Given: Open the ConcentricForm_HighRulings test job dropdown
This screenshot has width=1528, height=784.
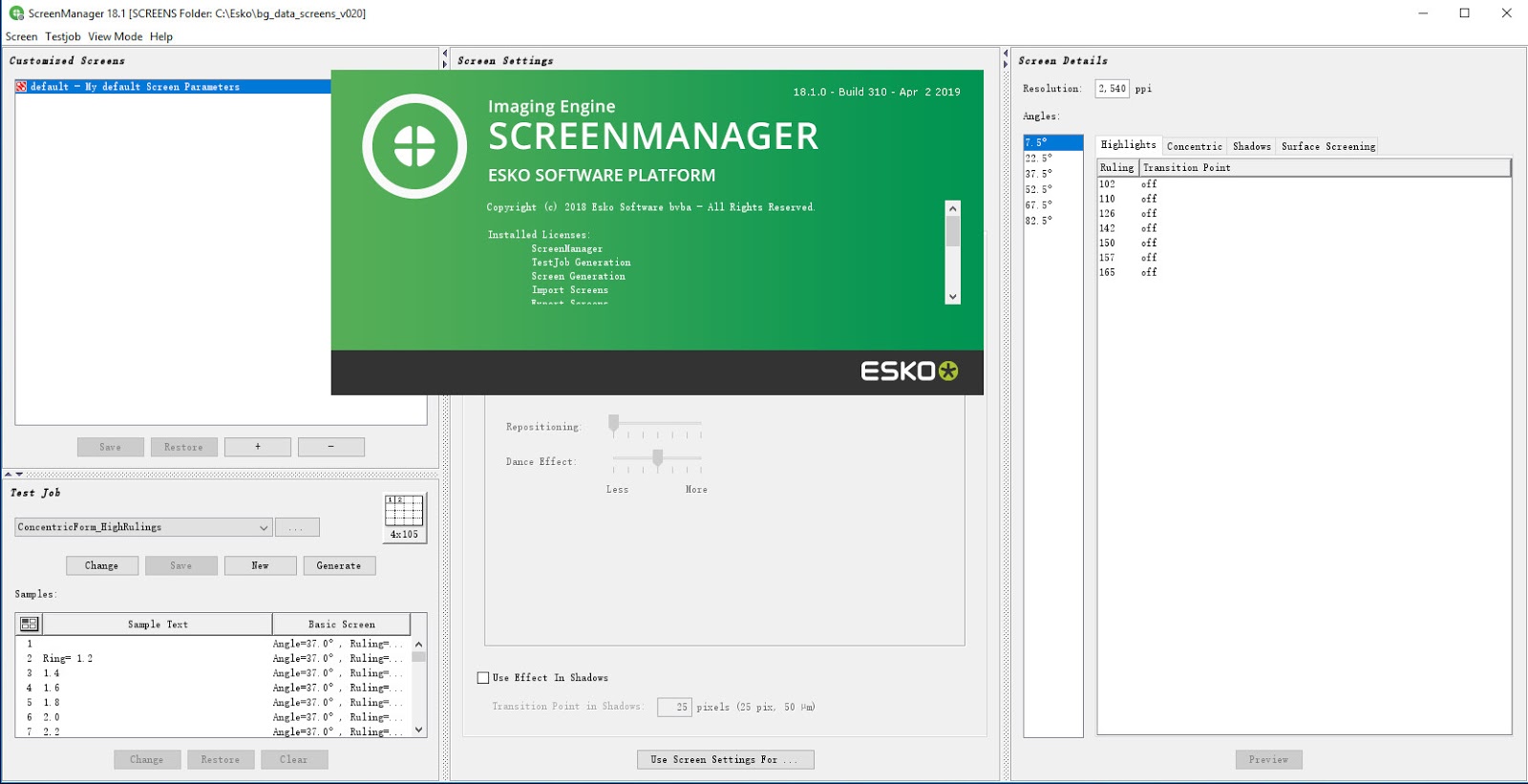Looking at the screenshot, I should [144, 527].
